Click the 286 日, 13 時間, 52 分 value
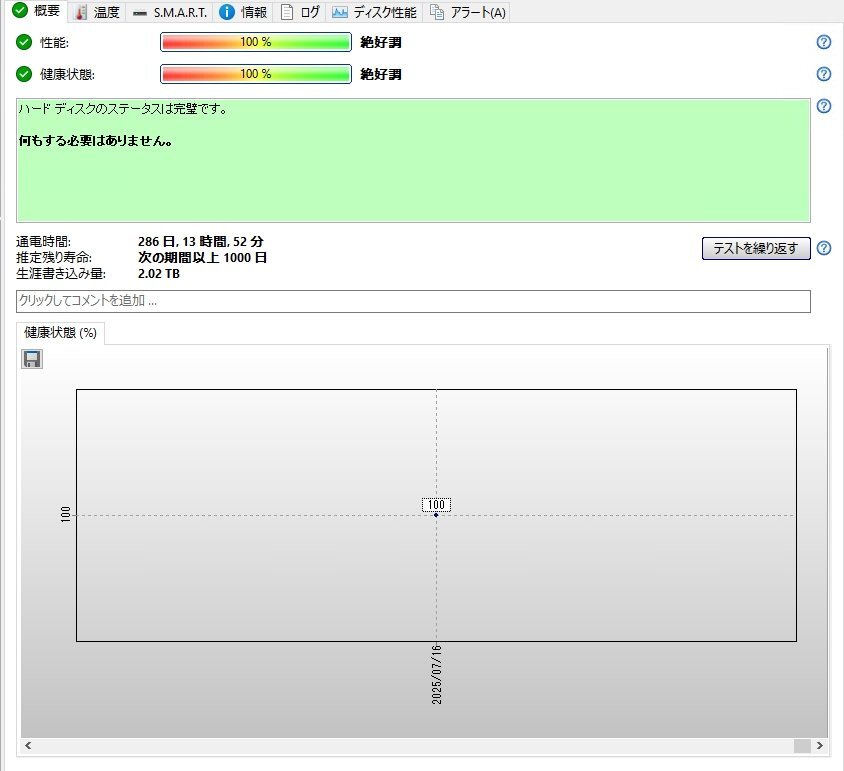The height and width of the screenshot is (771, 844). click(201, 241)
